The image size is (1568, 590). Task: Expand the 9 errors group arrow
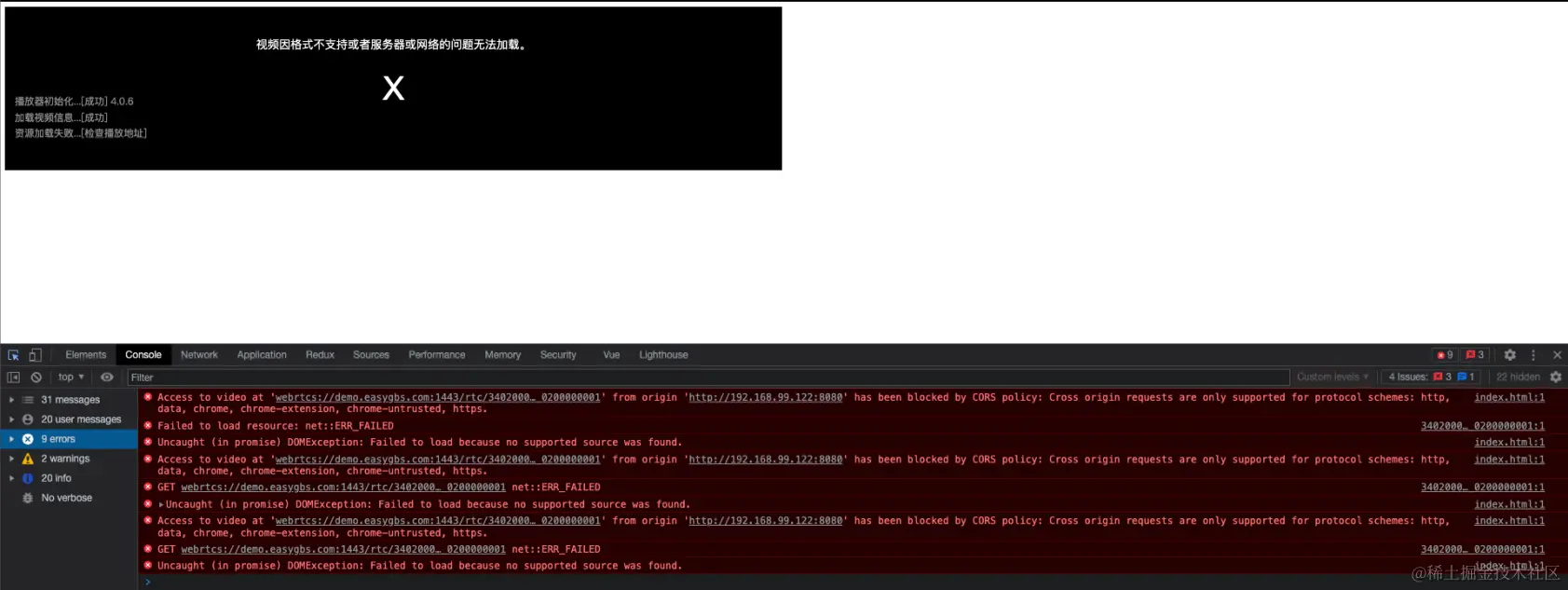click(11, 439)
